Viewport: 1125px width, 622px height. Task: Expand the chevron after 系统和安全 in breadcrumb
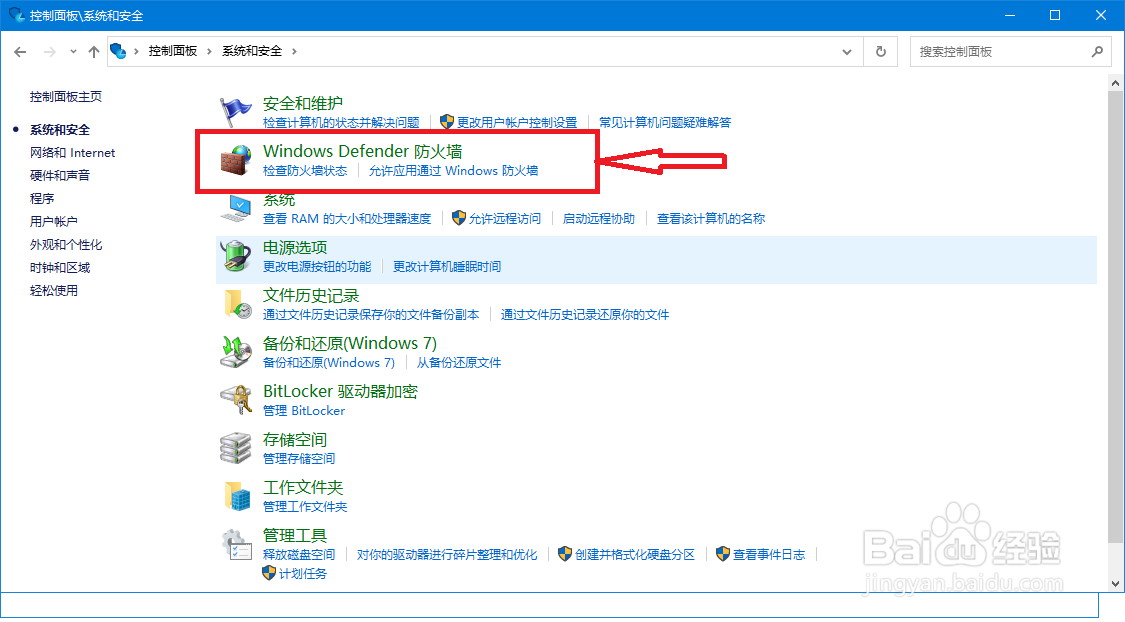click(295, 51)
